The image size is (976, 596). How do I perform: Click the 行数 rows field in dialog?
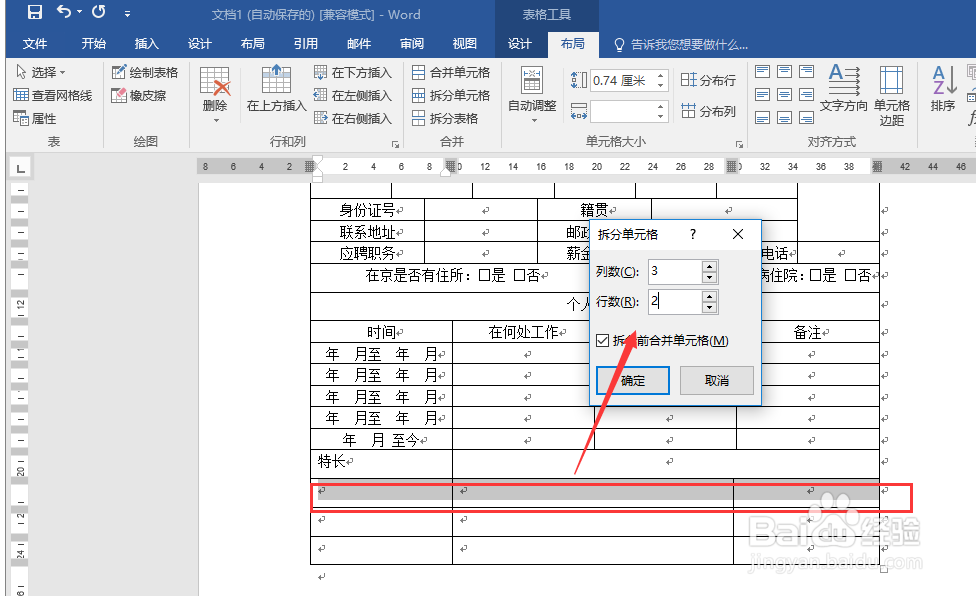(674, 302)
